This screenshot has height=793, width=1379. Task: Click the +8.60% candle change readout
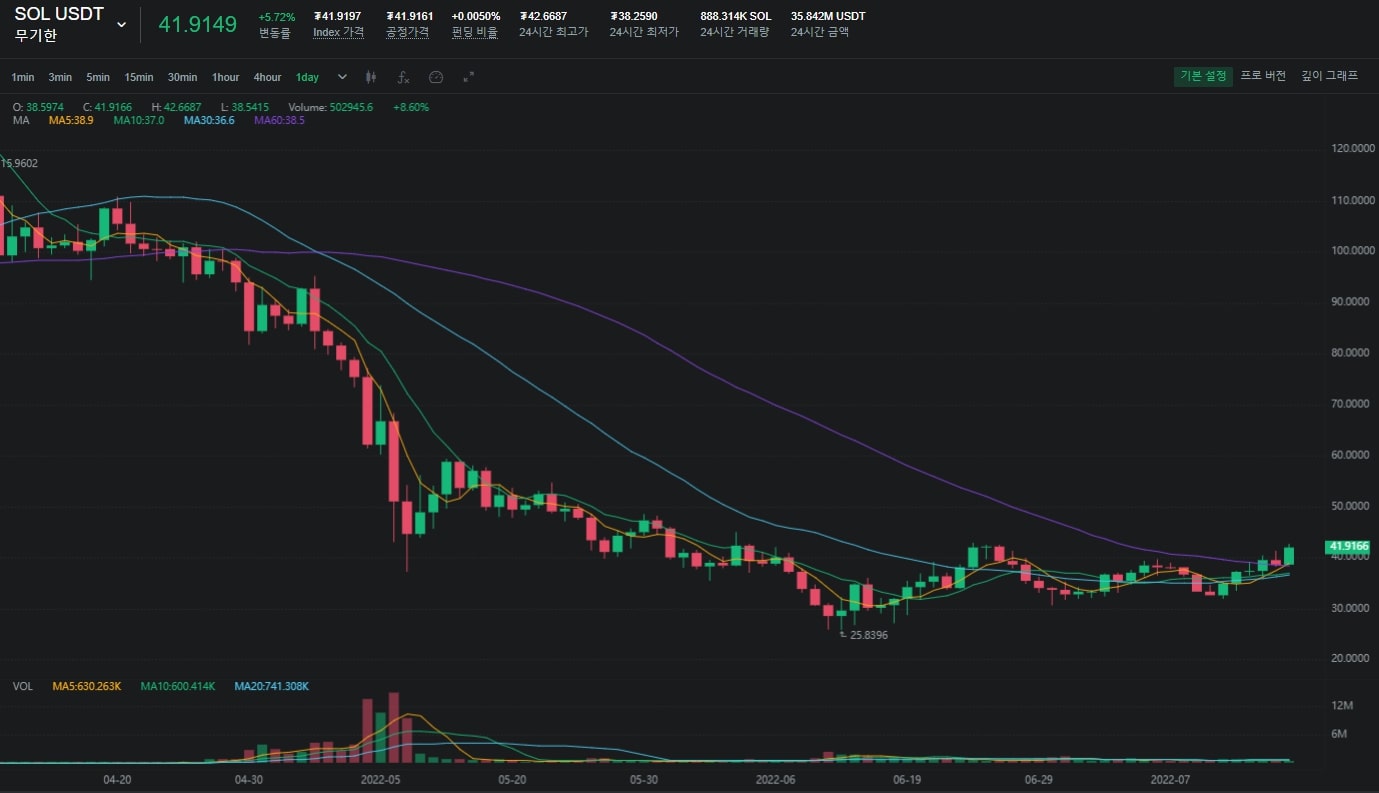point(411,107)
